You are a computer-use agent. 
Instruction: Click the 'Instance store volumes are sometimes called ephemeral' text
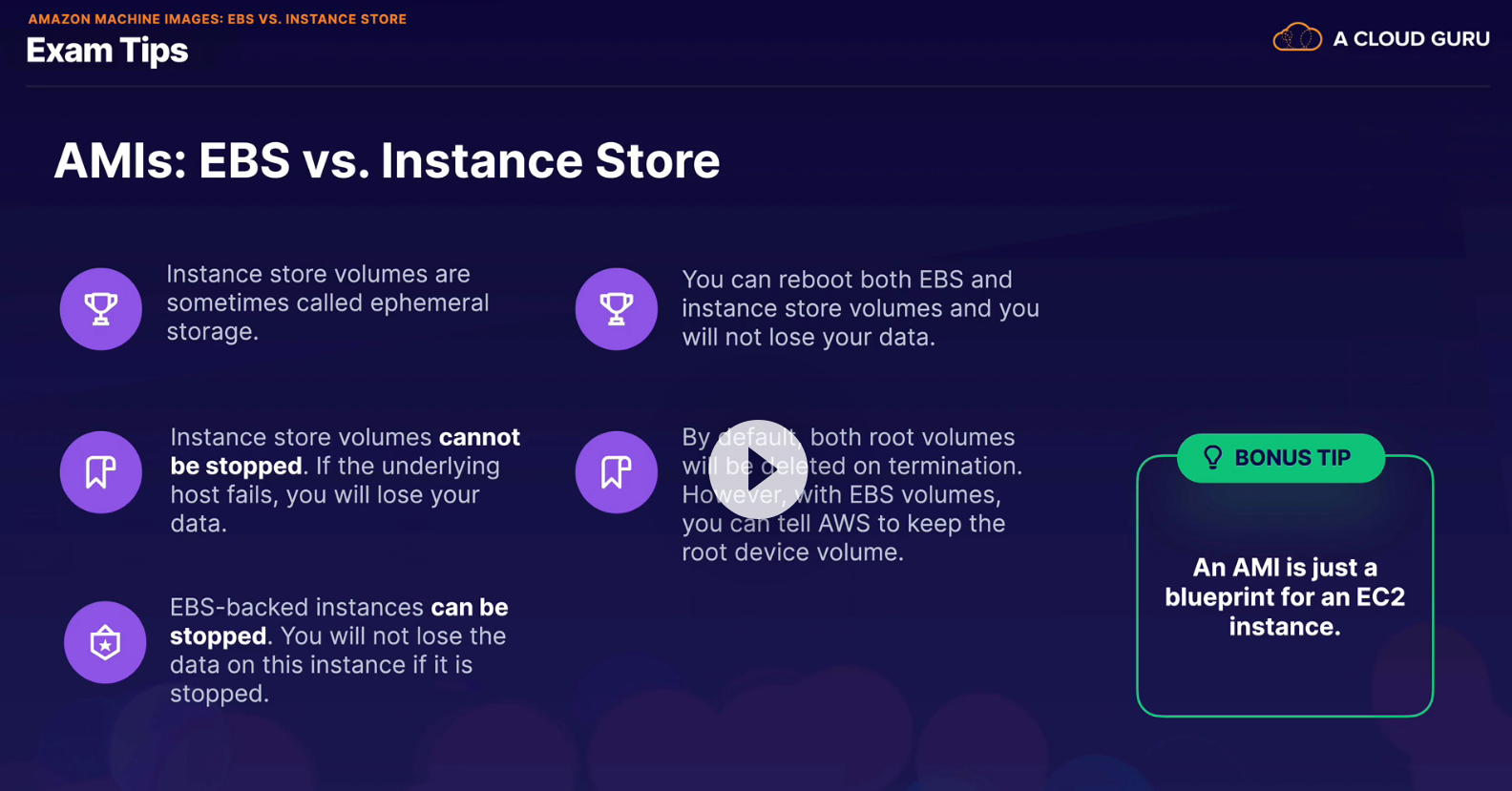[x=327, y=302]
